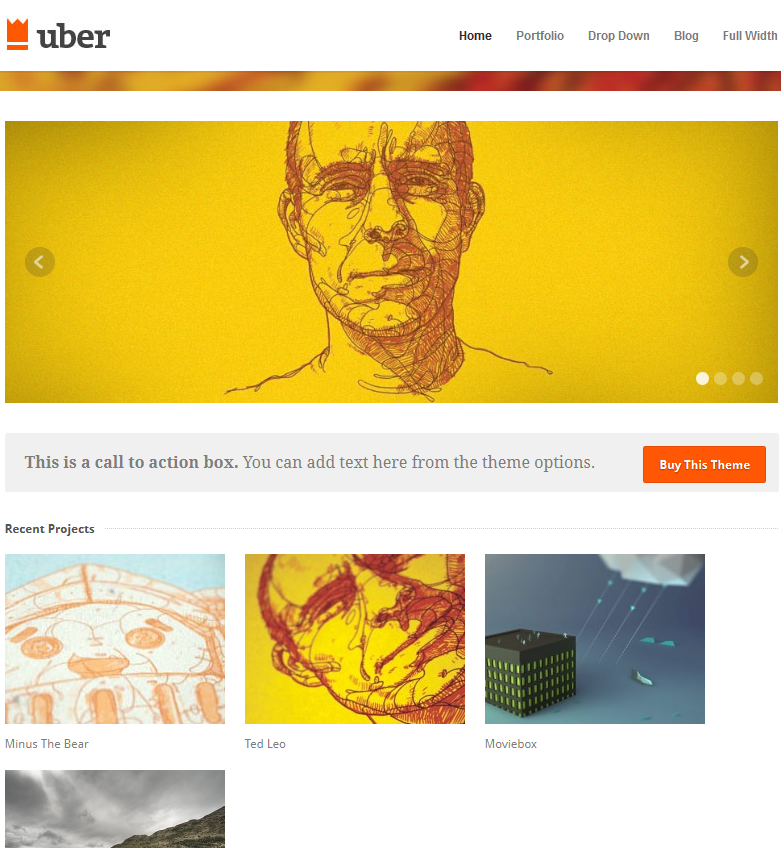The image size is (781, 848).
Task: Open the grayscale mountain project thumbnail
Action: point(115,809)
